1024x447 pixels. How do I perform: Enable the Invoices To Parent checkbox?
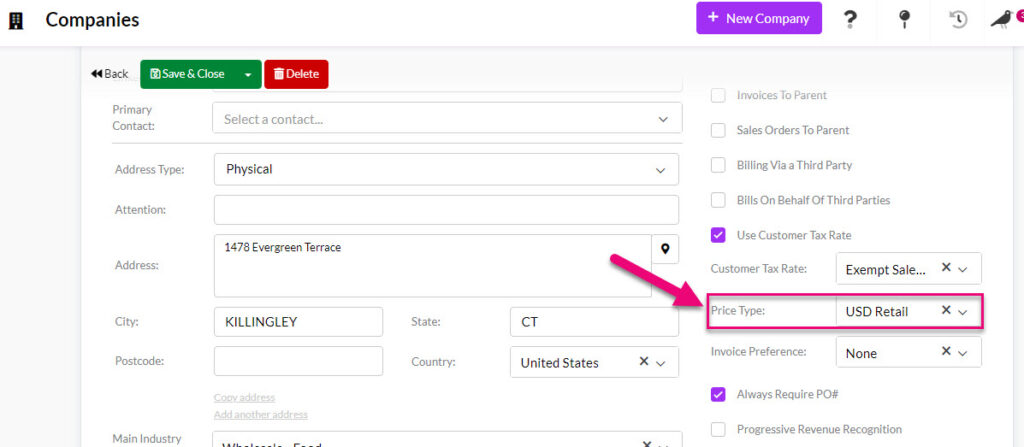[718, 95]
